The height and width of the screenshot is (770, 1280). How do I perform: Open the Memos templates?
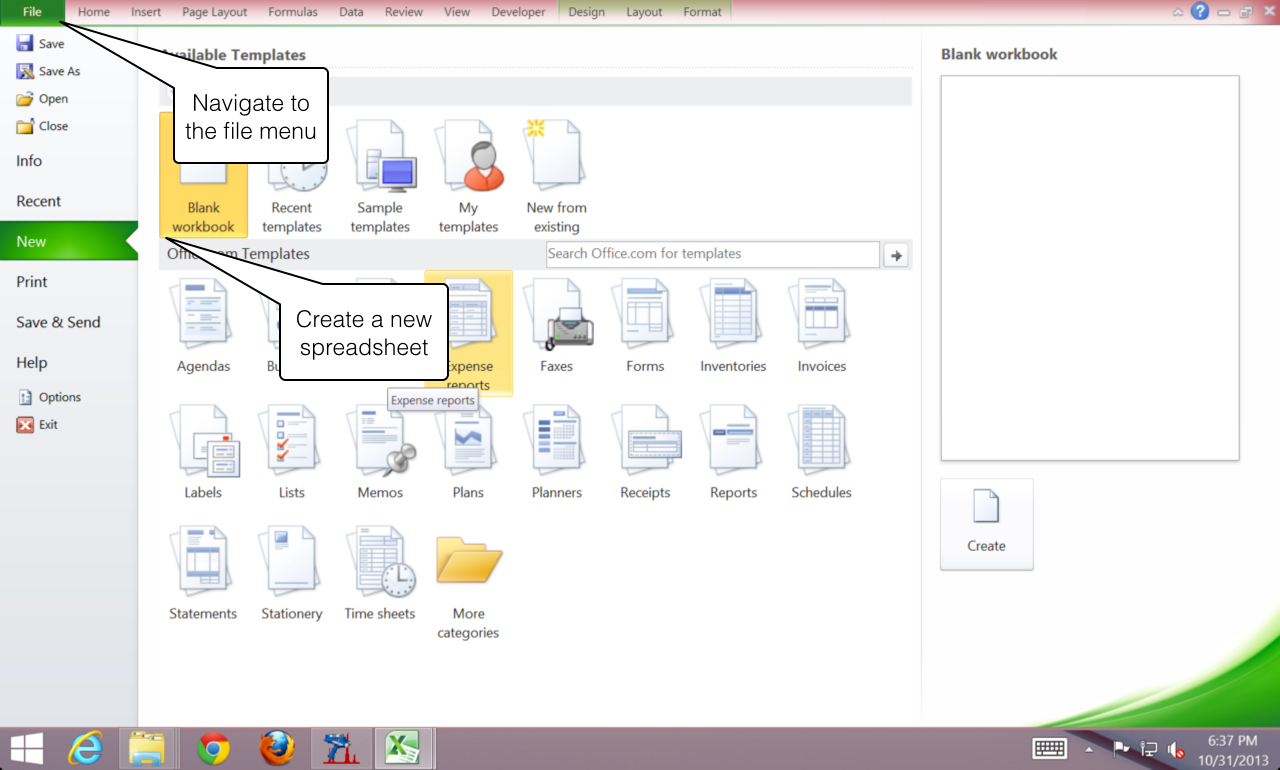click(x=380, y=445)
